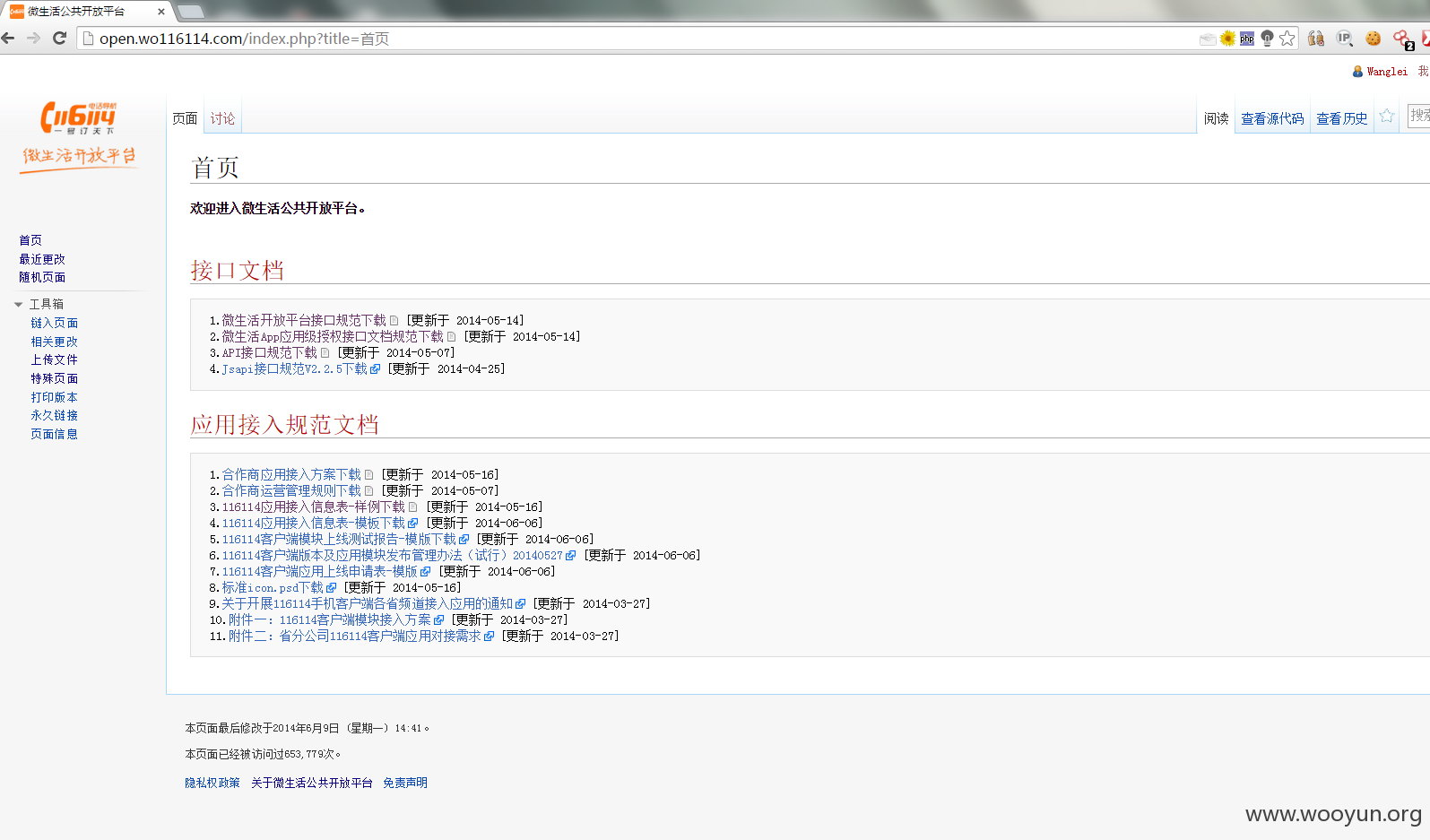The width and height of the screenshot is (1430, 840).
Task: Click the wiki search box
Action: point(1419,116)
